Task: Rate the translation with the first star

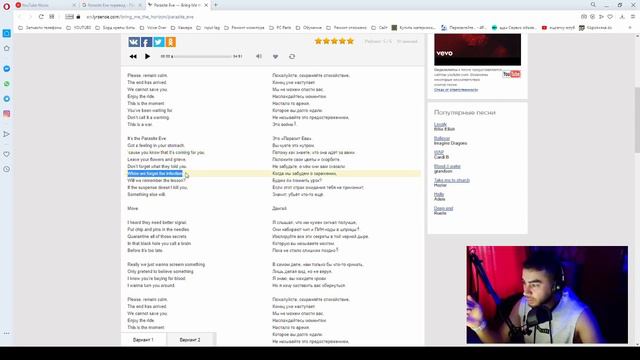Action: point(318,41)
